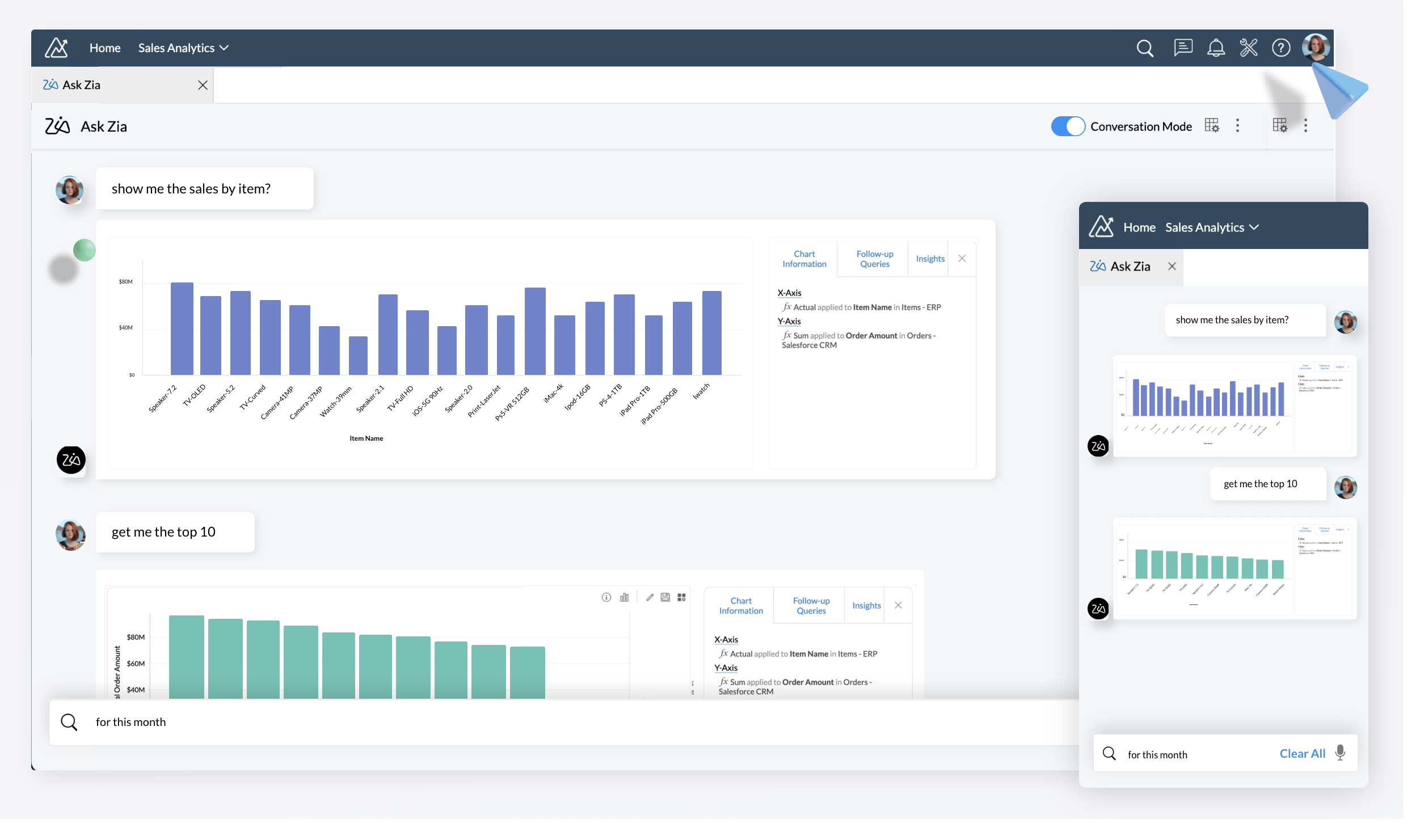Toggle Conversation Mode off
This screenshot has height=840, width=1420.
1067,126
